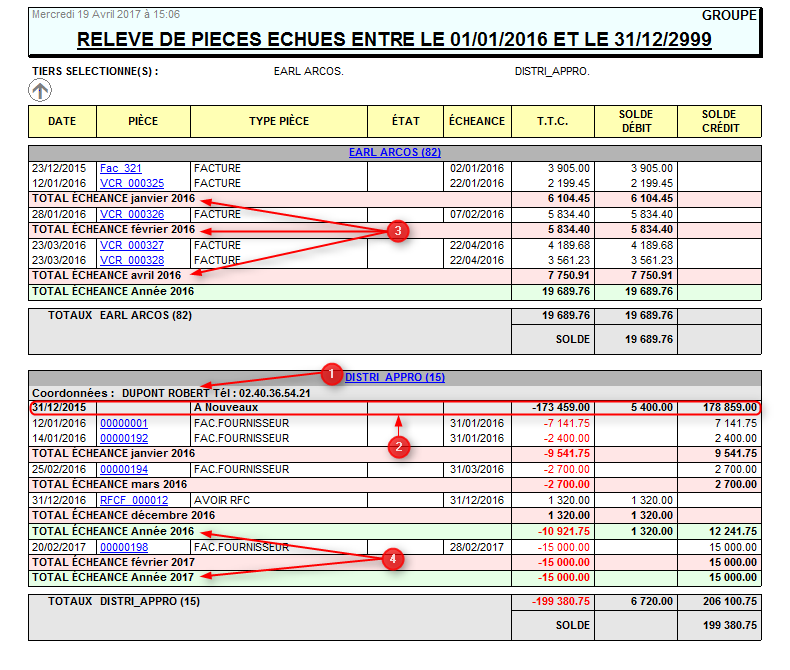Click the up arrow icon below tiers
Screen dimensions: 790x670
40,91
